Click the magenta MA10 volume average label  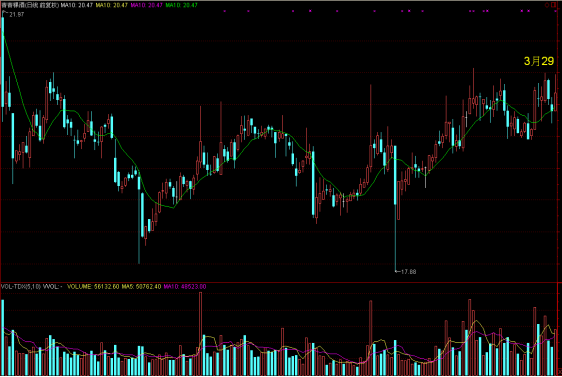pos(185,287)
